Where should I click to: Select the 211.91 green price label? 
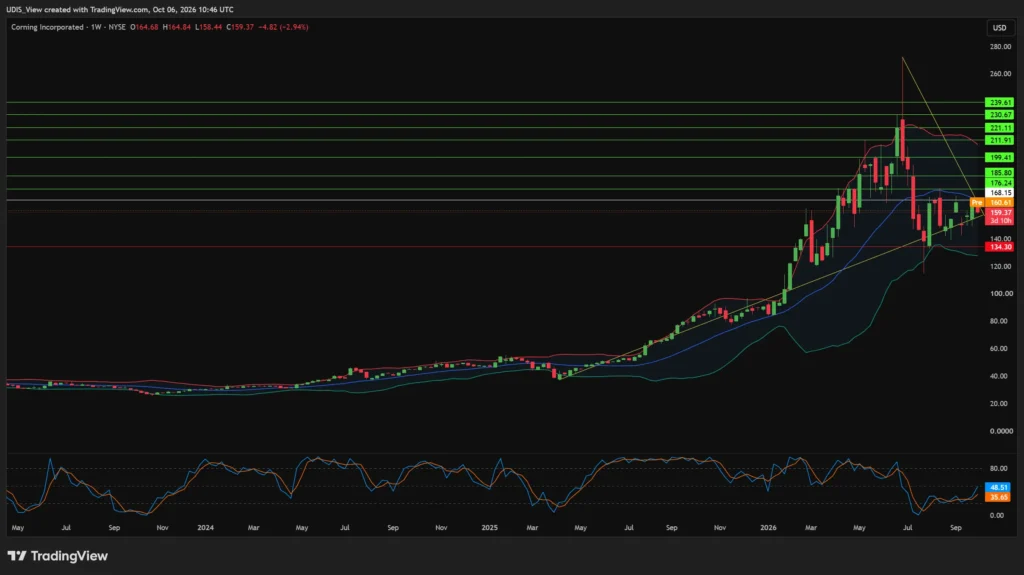(x=999, y=140)
